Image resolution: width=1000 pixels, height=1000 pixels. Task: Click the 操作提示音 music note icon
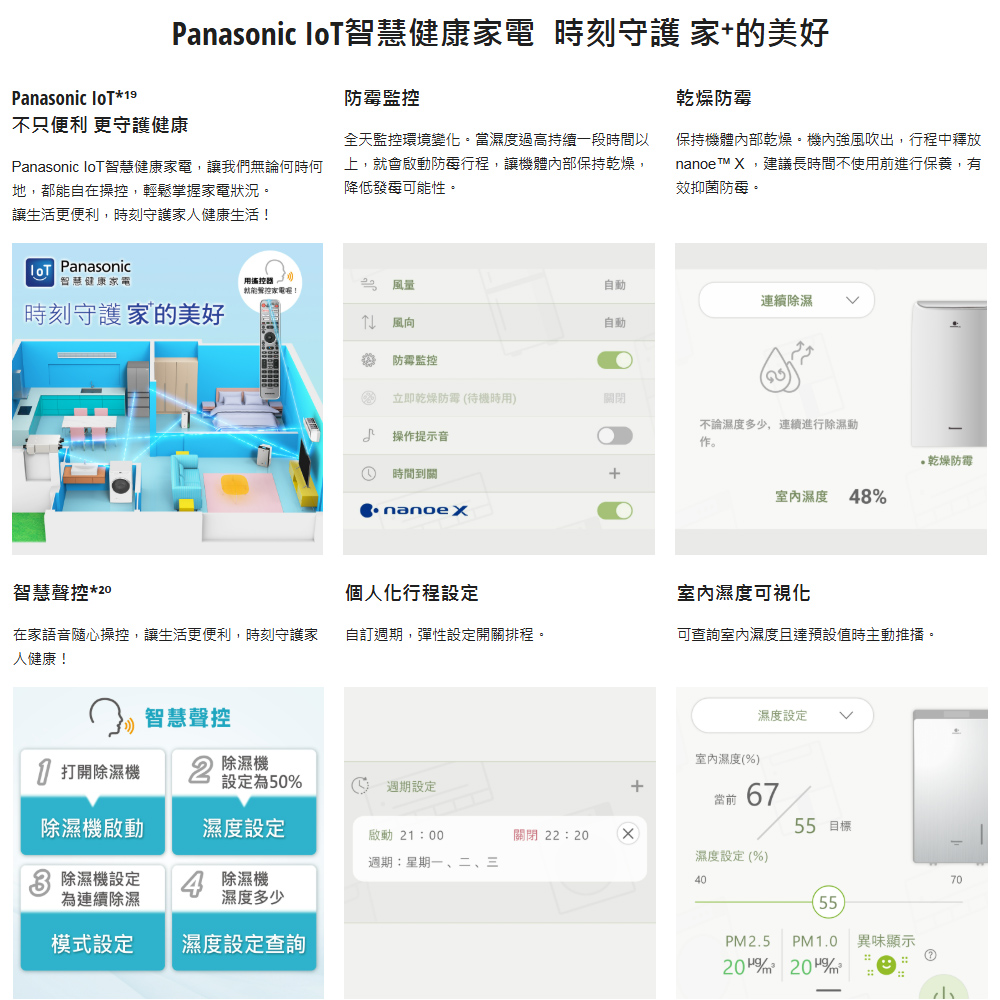tap(369, 436)
